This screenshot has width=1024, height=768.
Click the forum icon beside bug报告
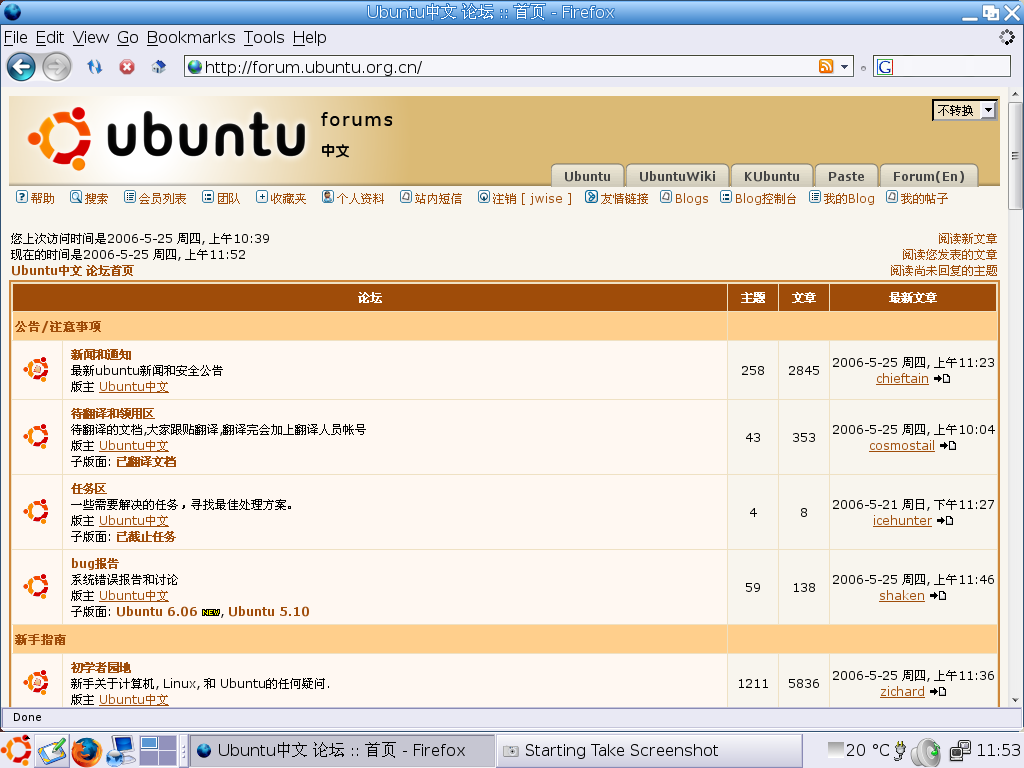point(37,586)
